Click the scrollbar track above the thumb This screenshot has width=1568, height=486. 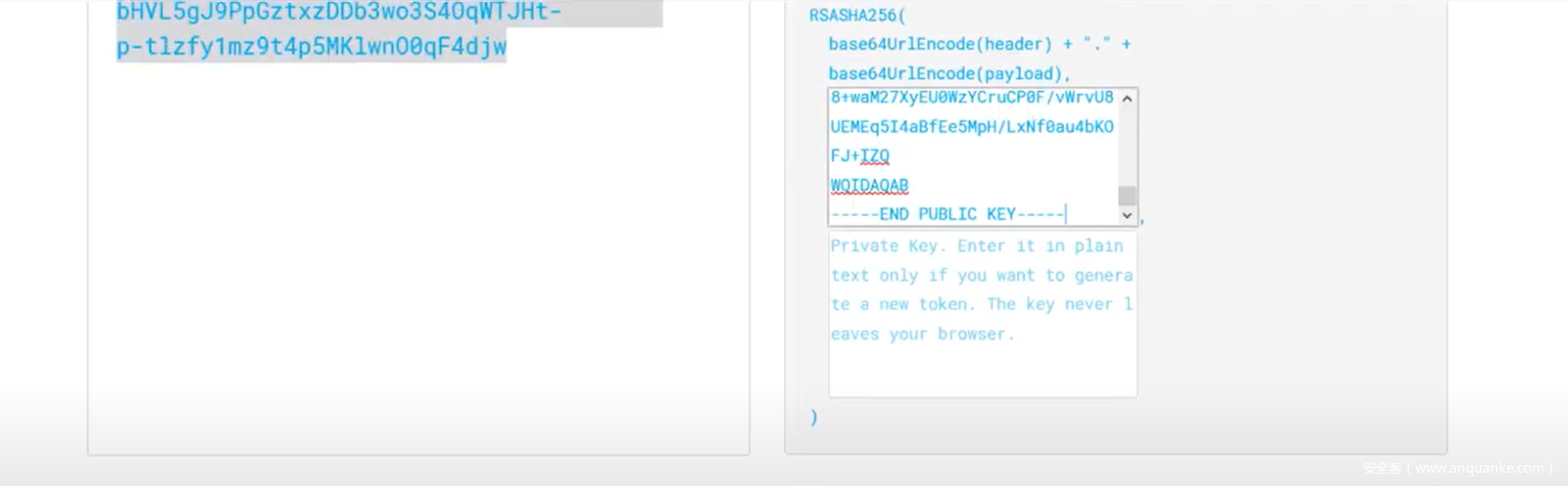[1126, 142]
